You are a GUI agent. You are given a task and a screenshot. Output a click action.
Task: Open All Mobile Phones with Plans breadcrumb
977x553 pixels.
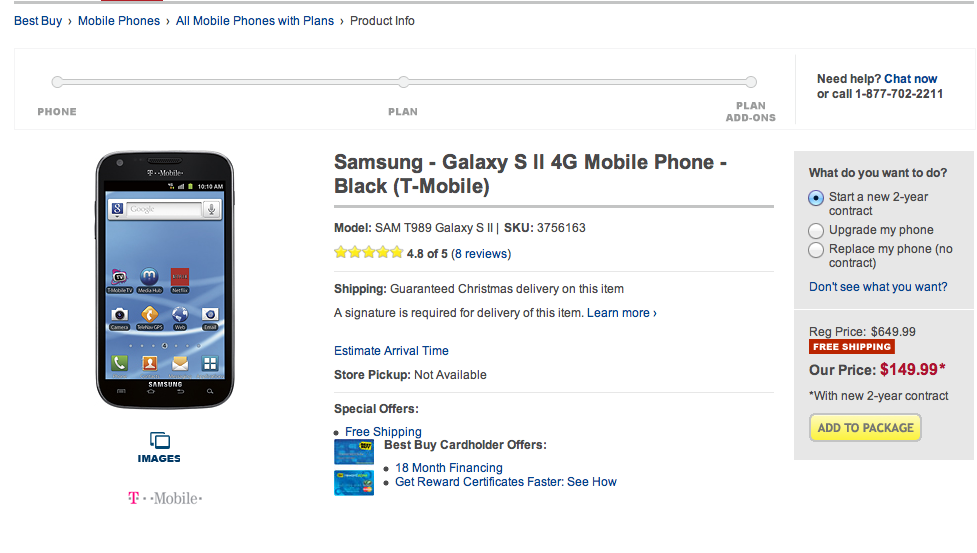click(255, 21)
